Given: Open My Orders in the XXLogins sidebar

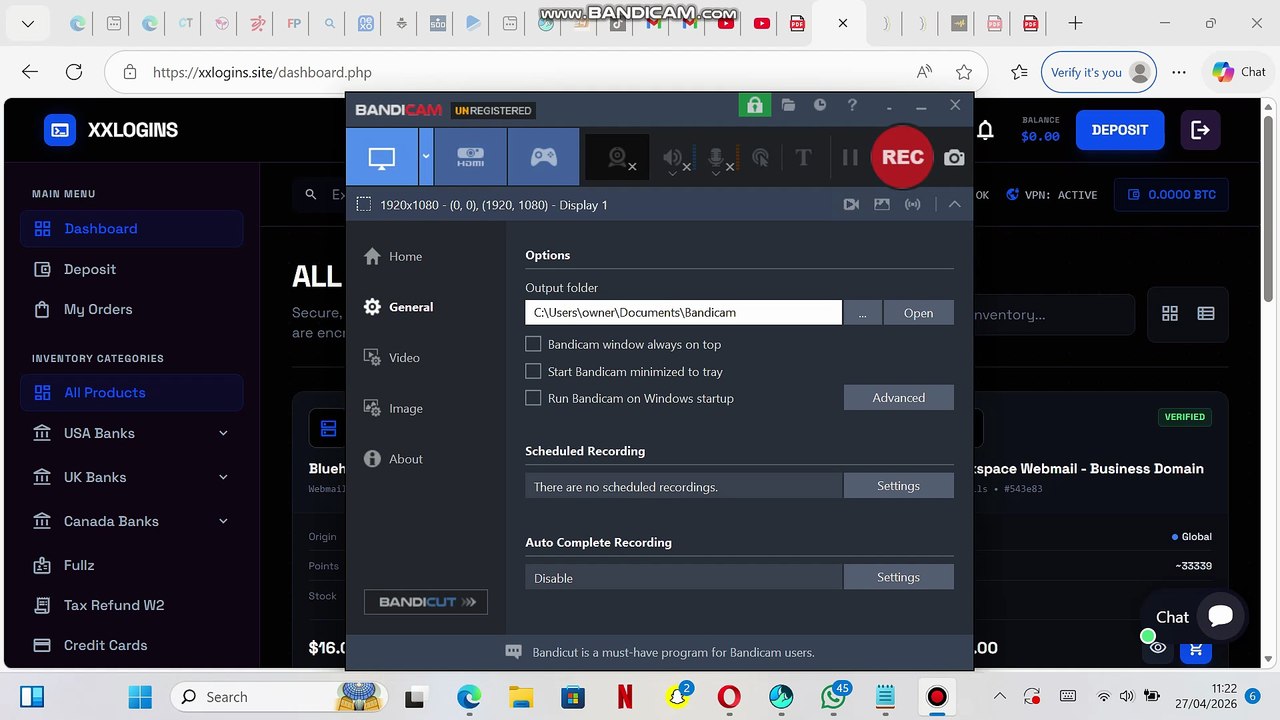Looking at the screenshot, I should 132,309.
